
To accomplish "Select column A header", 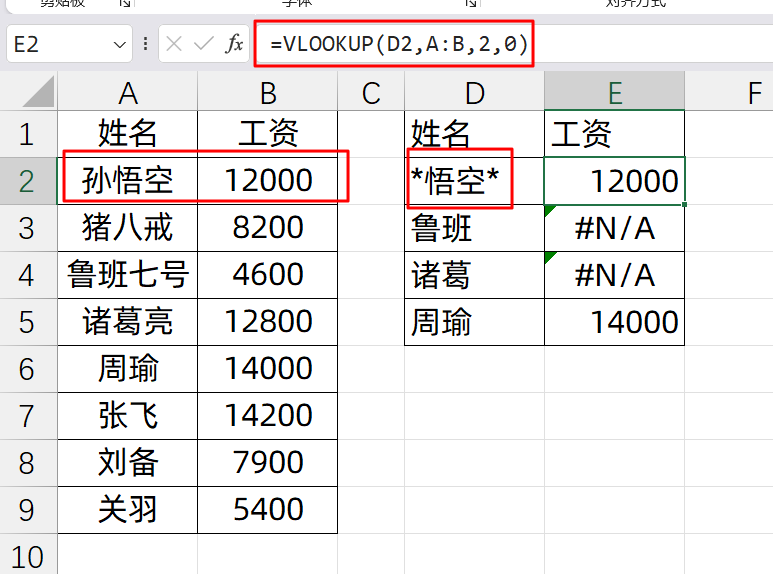I will [128, 91].
